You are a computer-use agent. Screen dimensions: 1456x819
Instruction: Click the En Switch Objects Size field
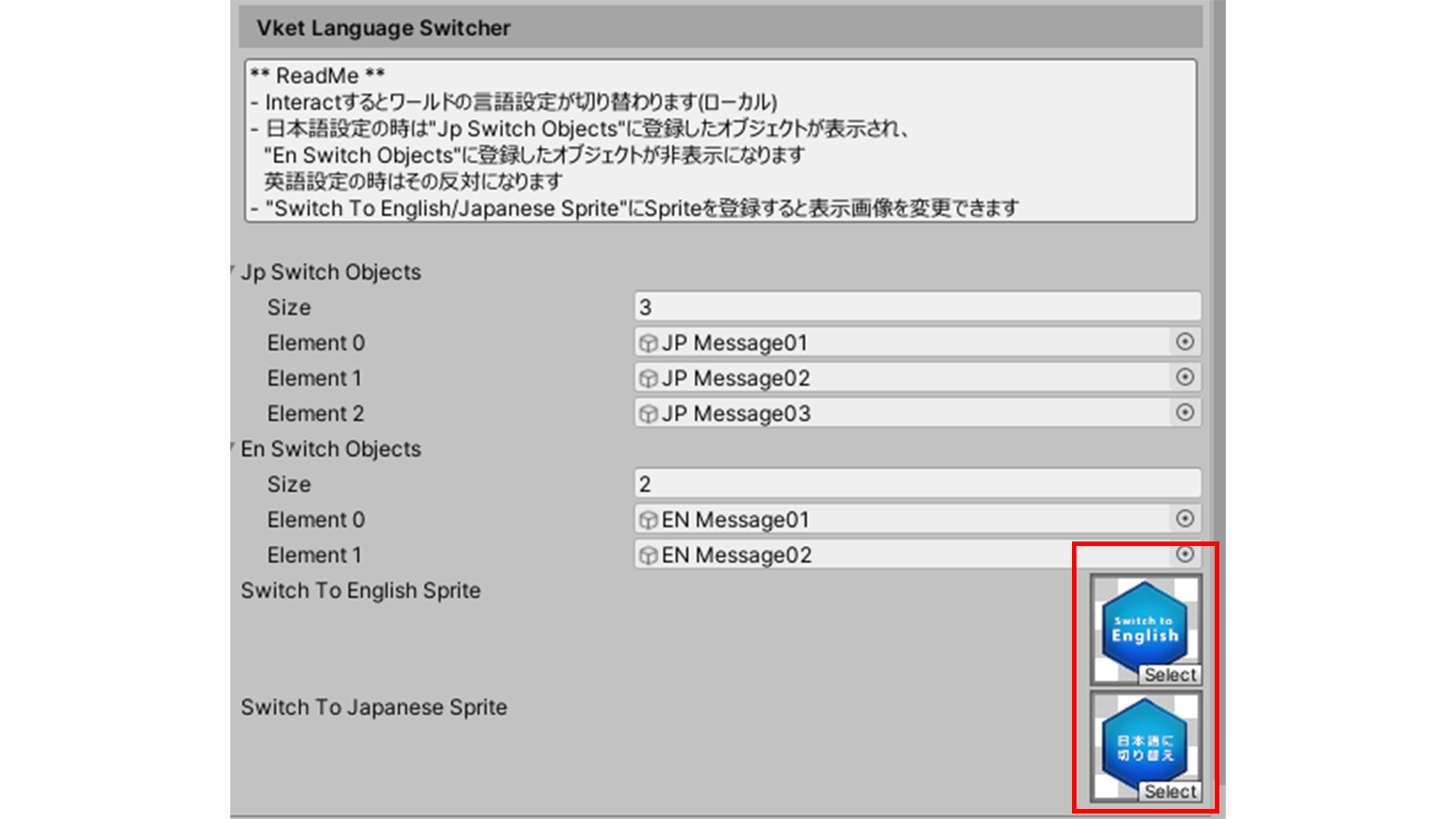917,483
